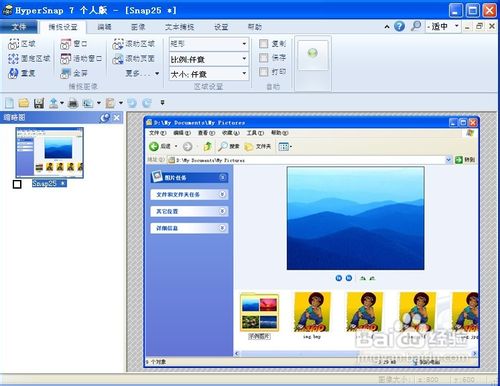The width and height of the screenshot is (500, 386).
Task: Click y:600 value in status bar
Action: (464, 380)
